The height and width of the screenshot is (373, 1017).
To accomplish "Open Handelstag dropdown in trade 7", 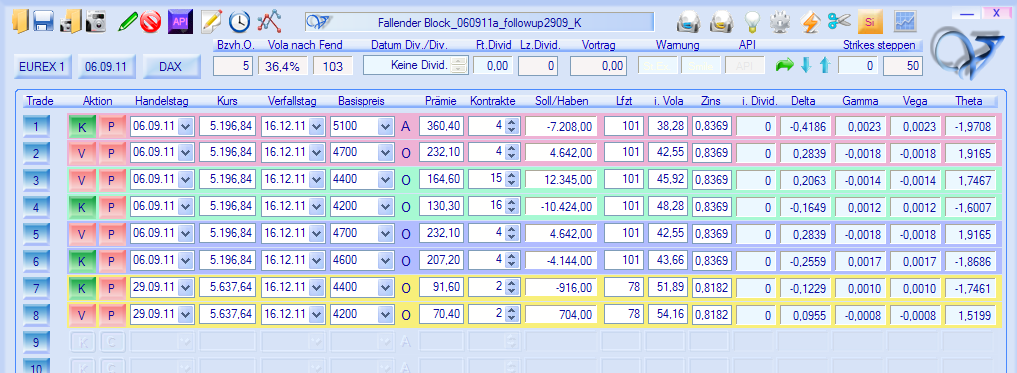I will 185,287.
